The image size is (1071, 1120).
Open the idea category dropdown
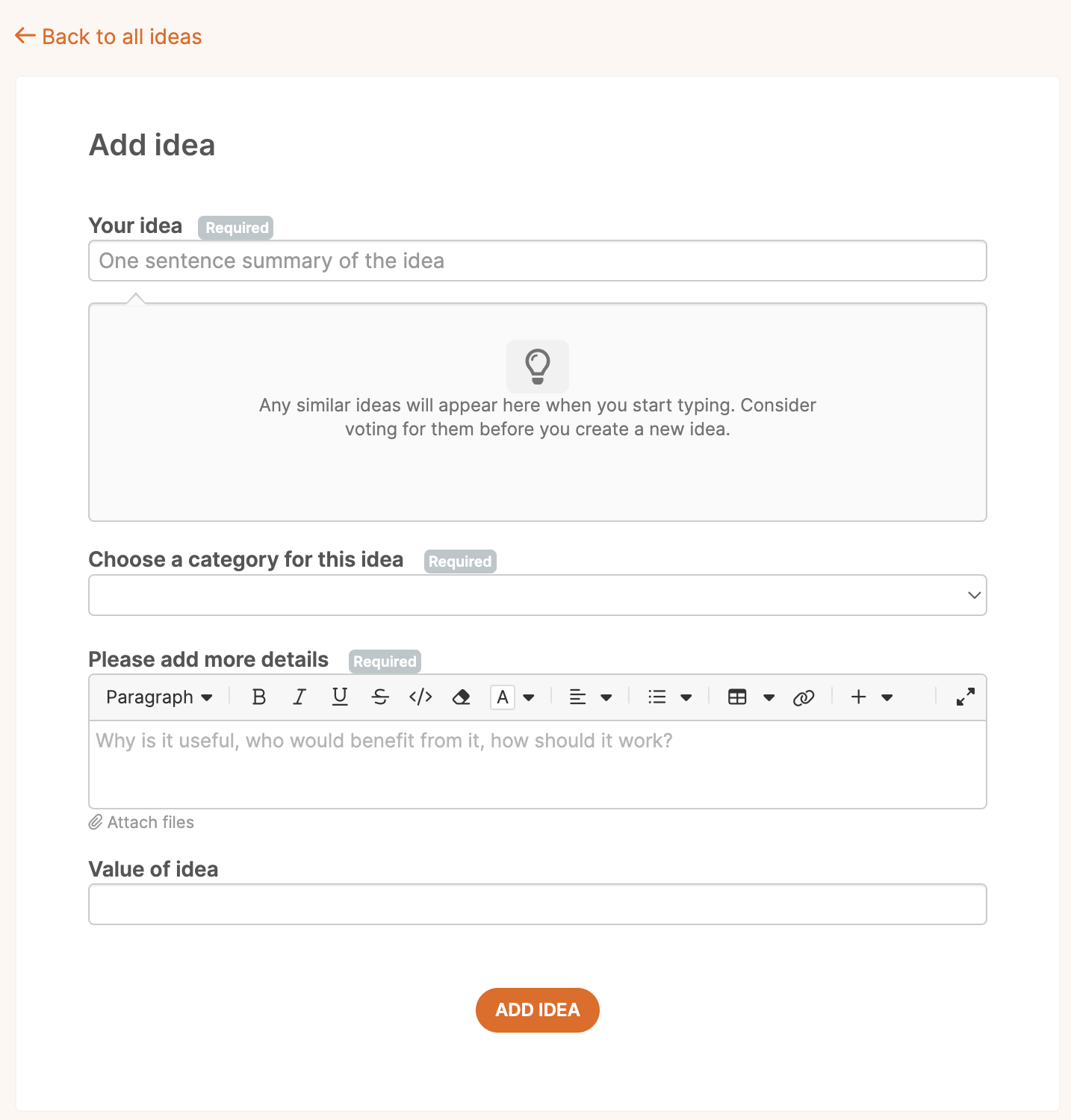point(538,595)
